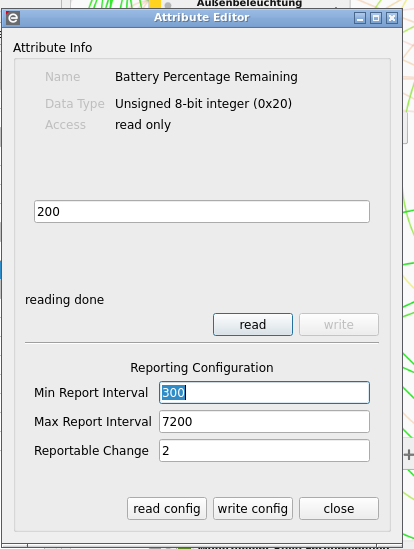Click the deCONZ app icon in title bar
This screenshot has width=414, height=549.
click(x=13, y=18)
